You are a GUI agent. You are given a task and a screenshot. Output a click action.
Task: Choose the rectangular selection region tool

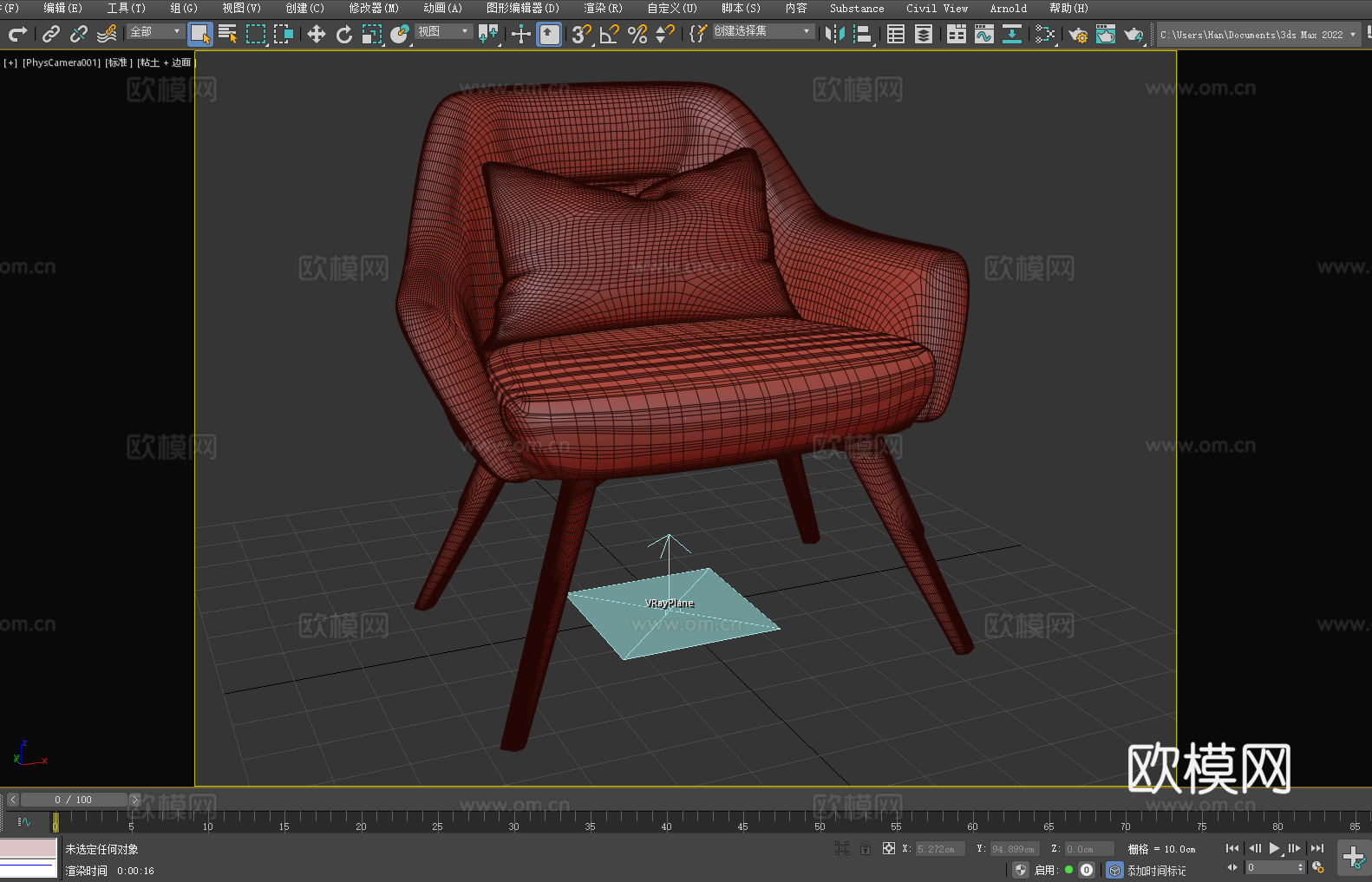[x=256, y=34]
